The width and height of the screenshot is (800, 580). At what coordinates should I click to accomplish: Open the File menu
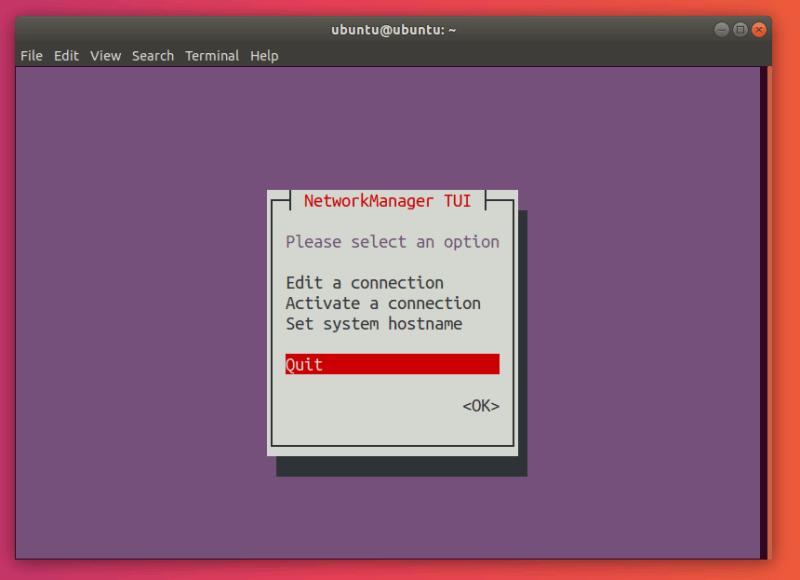tap(30, 56)
